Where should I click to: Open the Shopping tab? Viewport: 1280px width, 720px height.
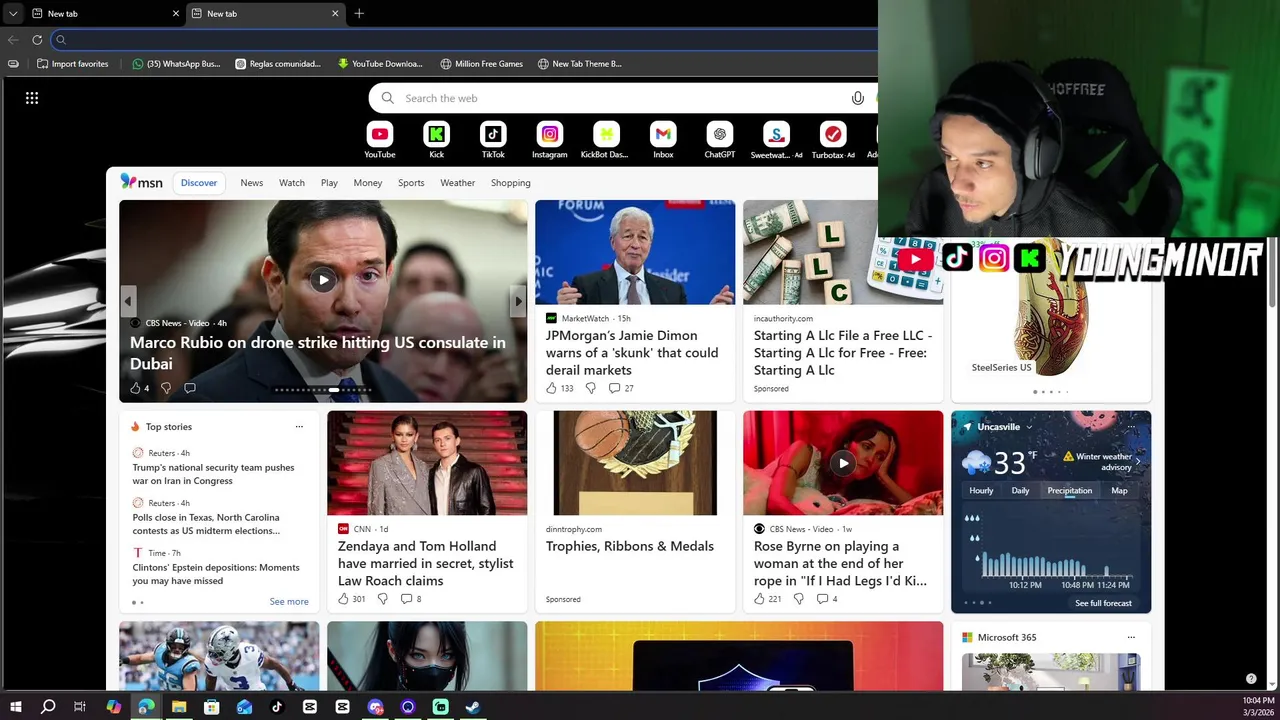[x=510, y=183]
